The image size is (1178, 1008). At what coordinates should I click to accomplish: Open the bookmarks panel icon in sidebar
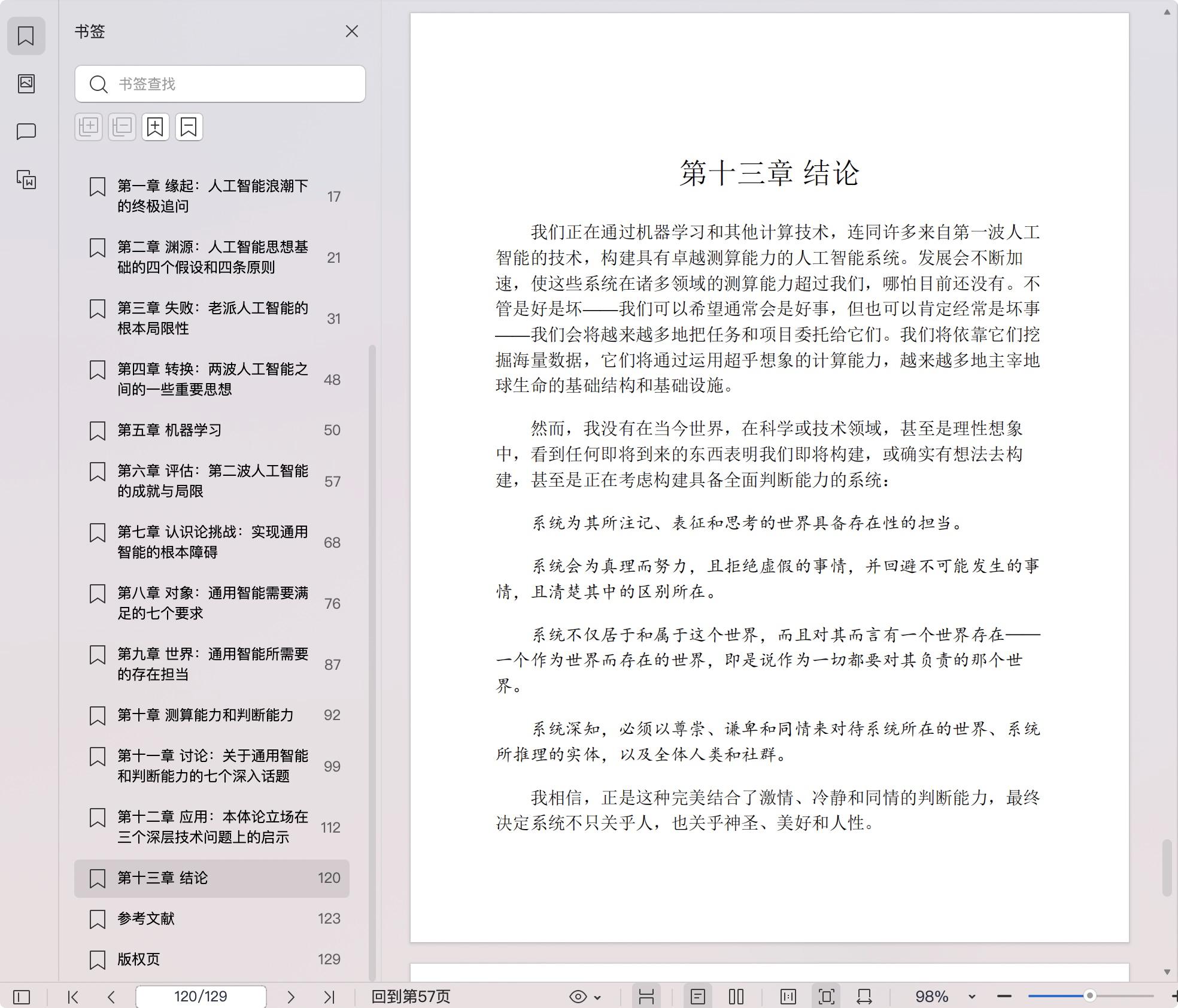(26, 36)
